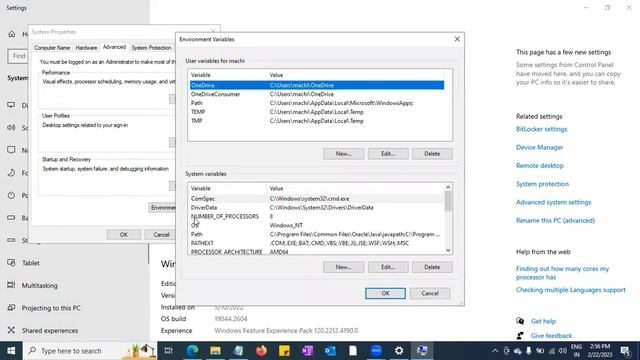
Task: Open Task View from the taskbar
Action: click(169, 351)
